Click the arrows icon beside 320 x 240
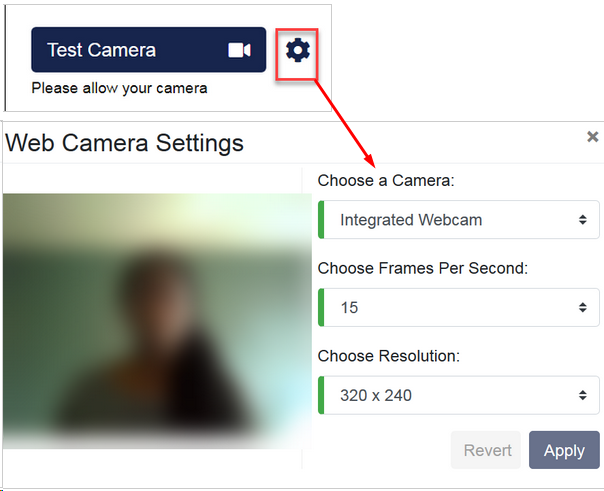 [x=582, y=395]
